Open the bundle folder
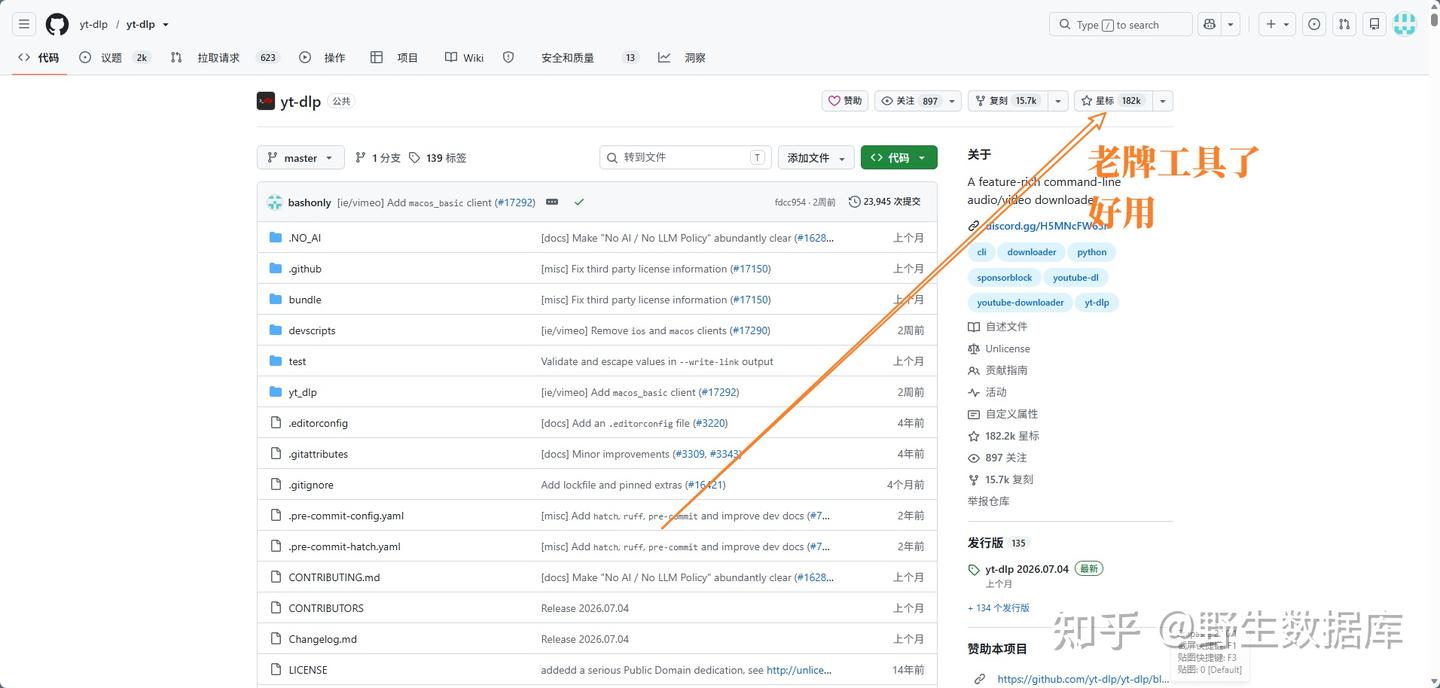 coord(305,300)
